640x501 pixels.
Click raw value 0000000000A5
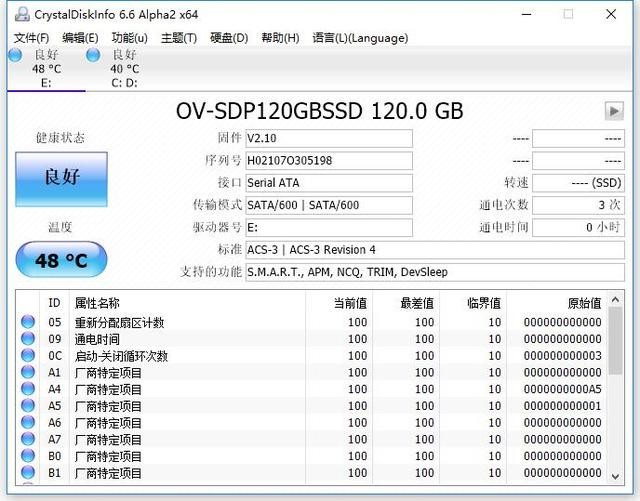(x=562, y=389)
